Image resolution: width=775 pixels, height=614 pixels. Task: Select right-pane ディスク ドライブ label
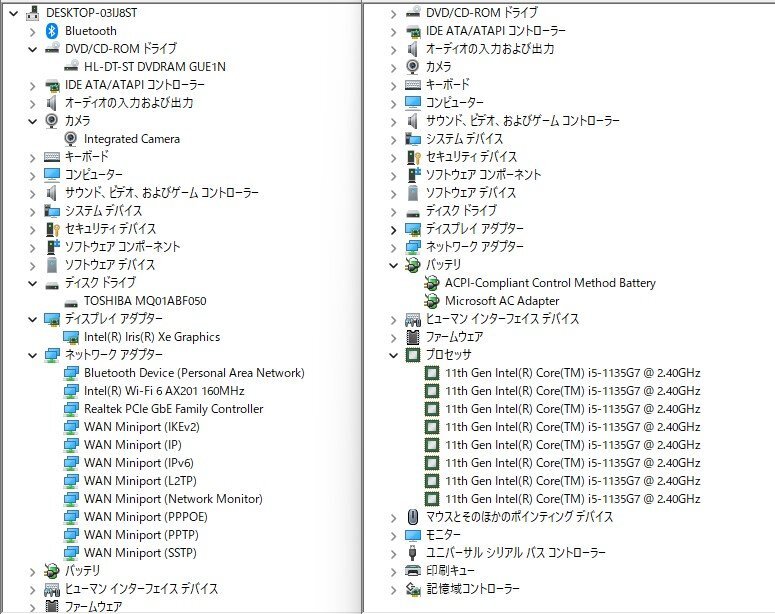(x=461, y=211)
